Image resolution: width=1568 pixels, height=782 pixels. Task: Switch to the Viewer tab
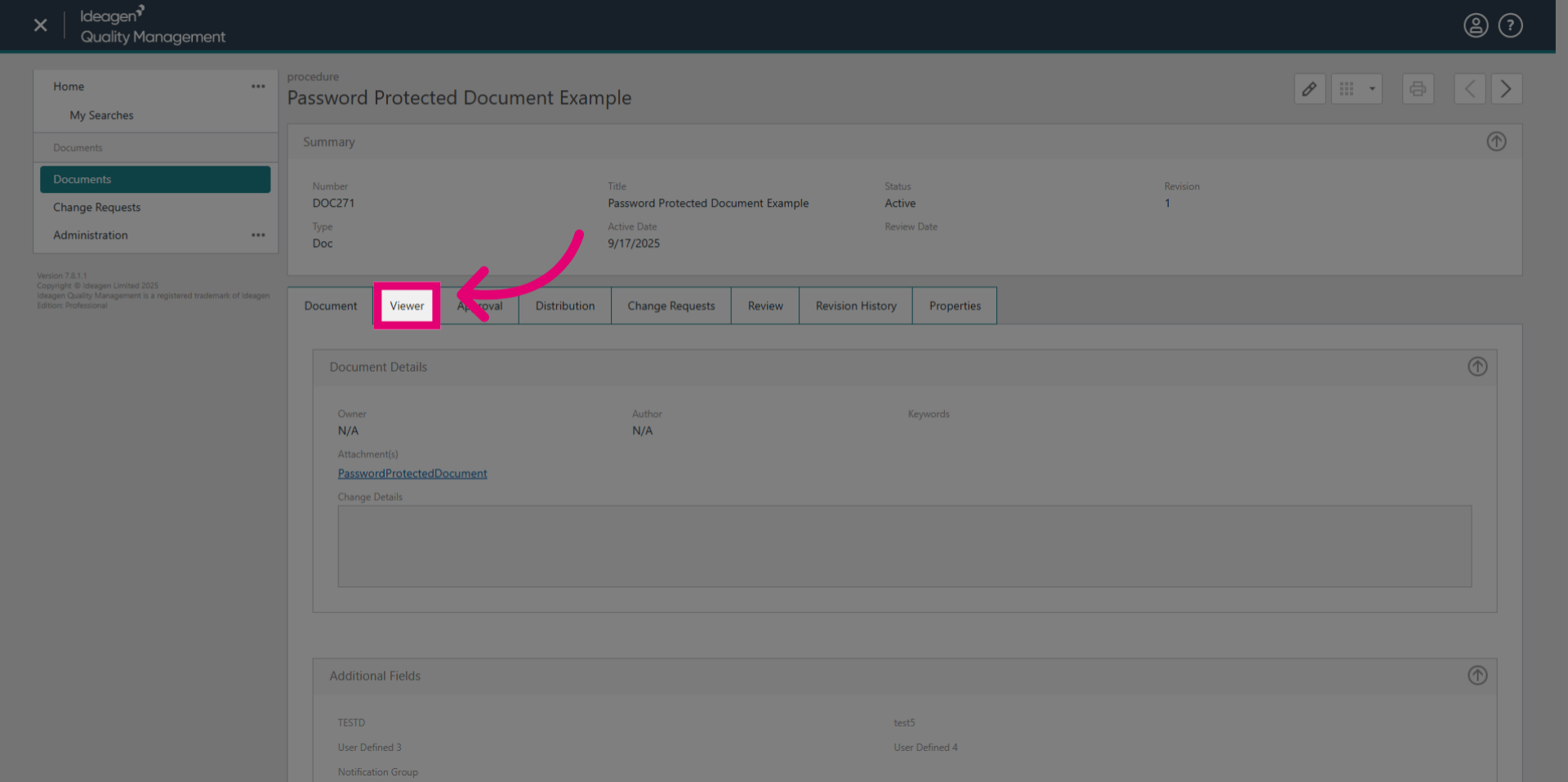407,306
